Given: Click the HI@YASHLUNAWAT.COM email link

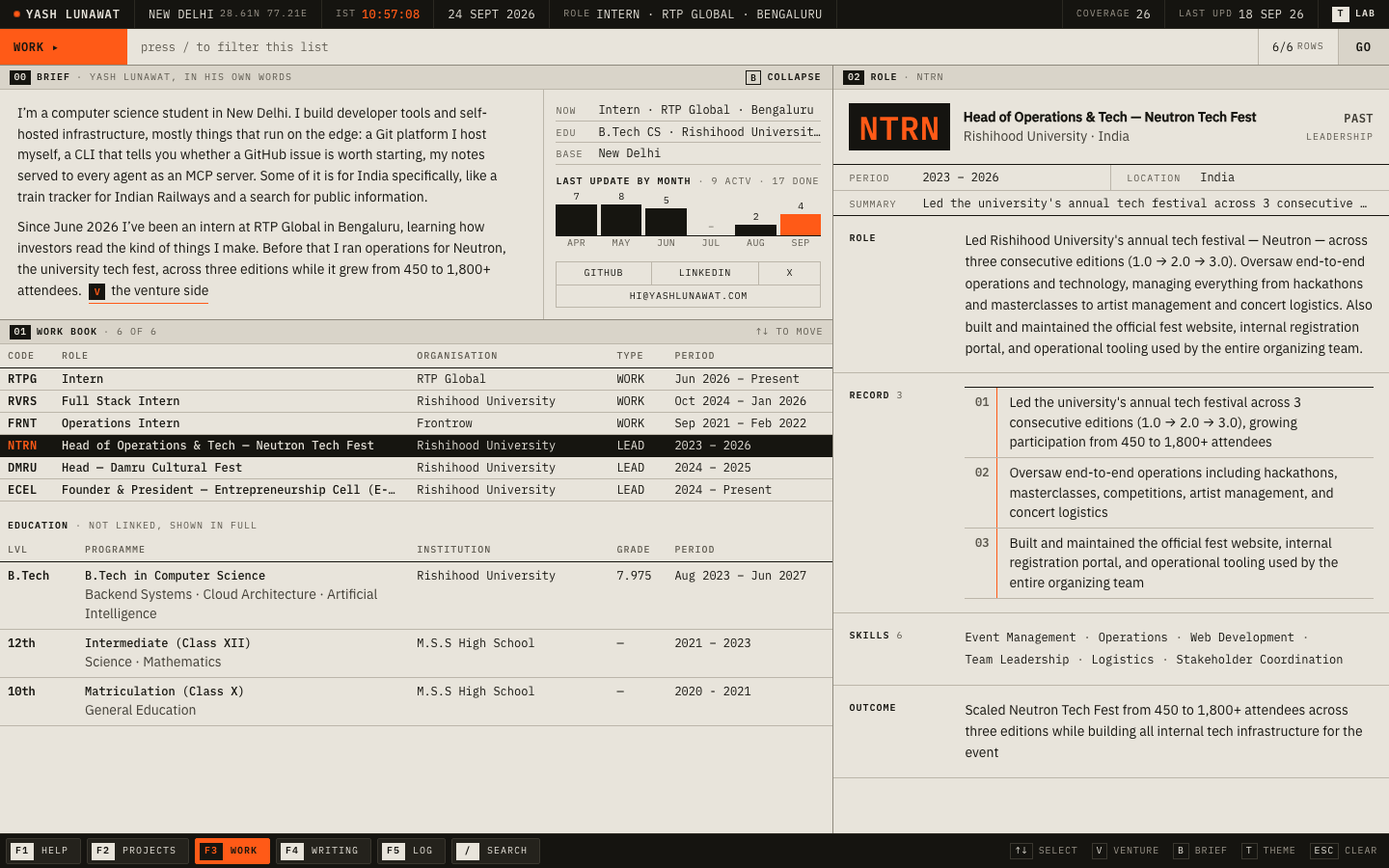Looking at the screenshot, I should 689,296.
